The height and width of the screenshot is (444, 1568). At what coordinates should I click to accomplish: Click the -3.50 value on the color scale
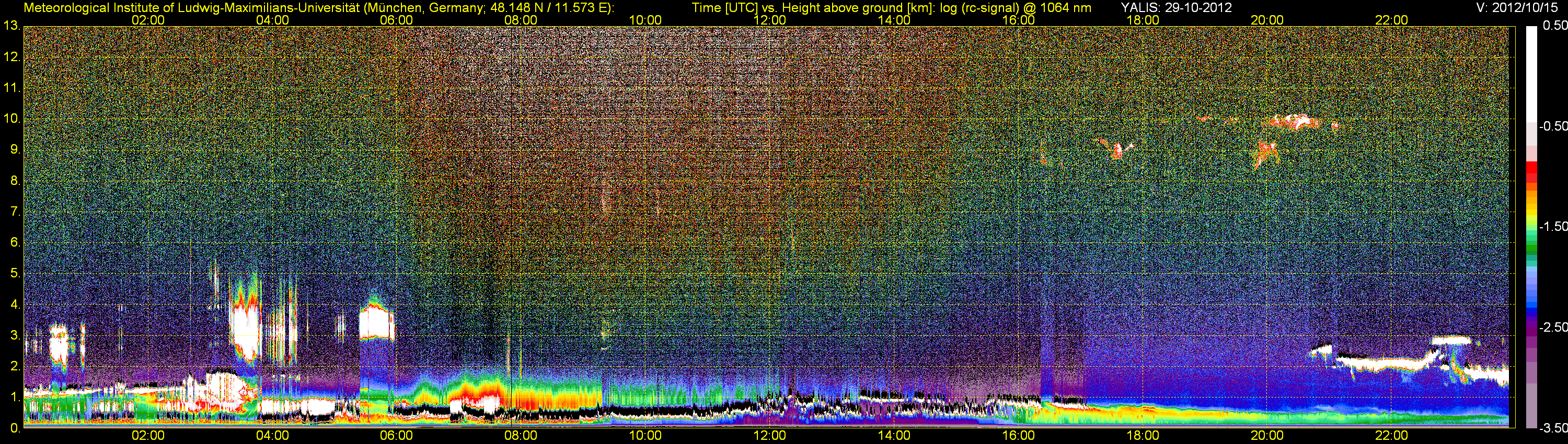click(1553, 428)
